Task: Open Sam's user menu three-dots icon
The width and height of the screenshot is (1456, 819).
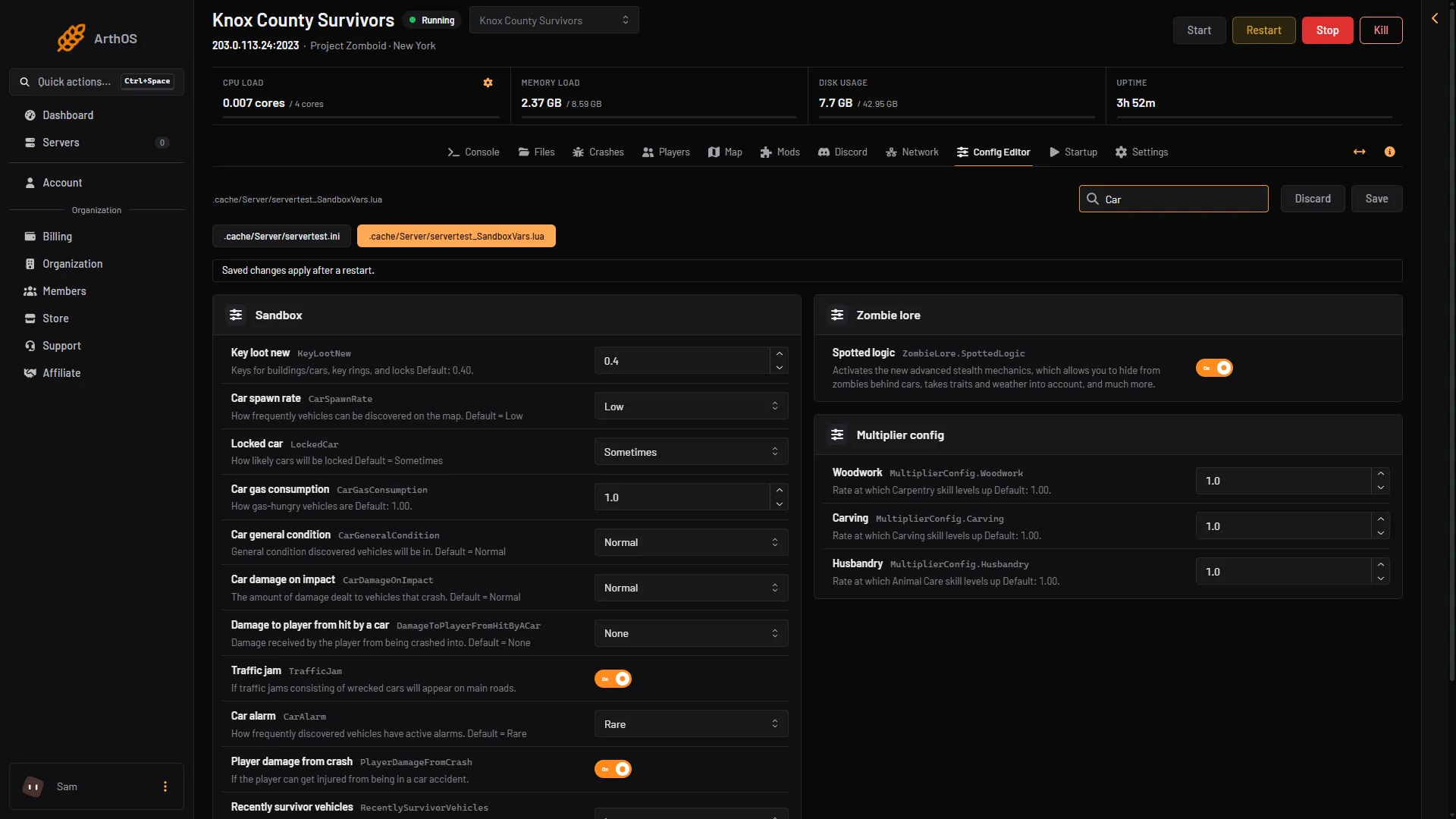Action: [165, 786]
